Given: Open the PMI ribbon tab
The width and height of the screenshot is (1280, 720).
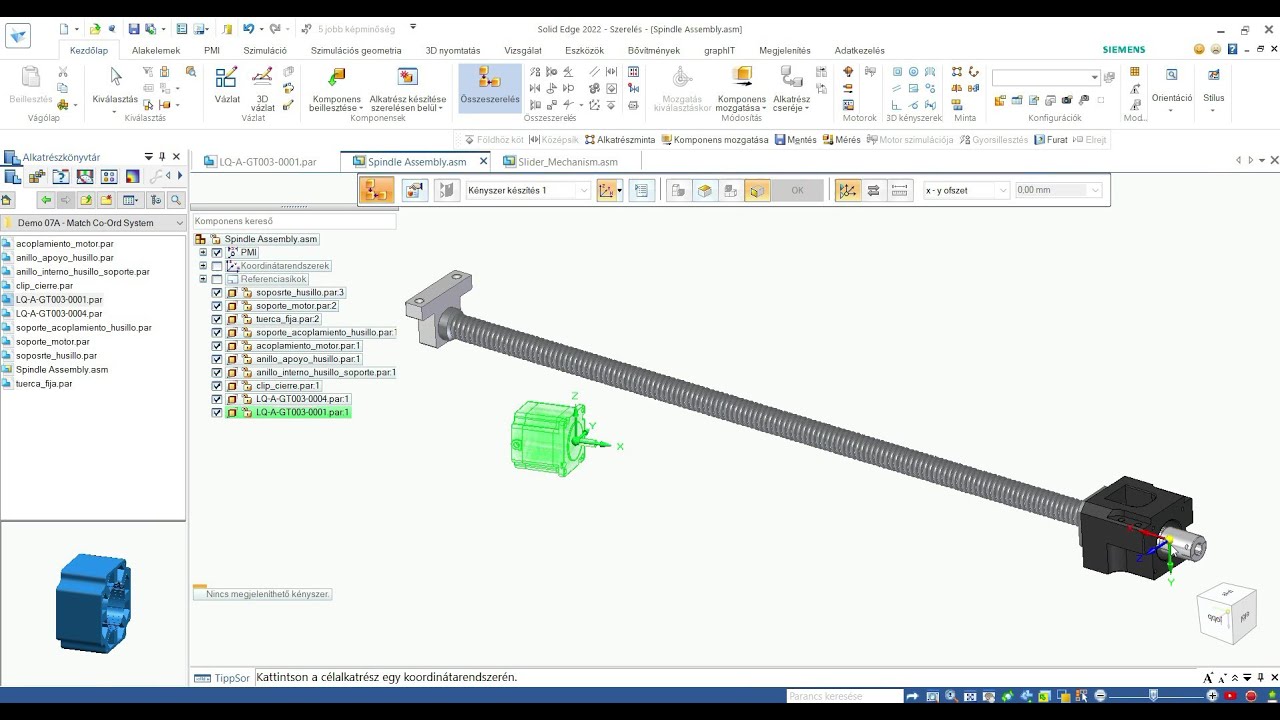Looking at the screenshot, I should [212, 50].
